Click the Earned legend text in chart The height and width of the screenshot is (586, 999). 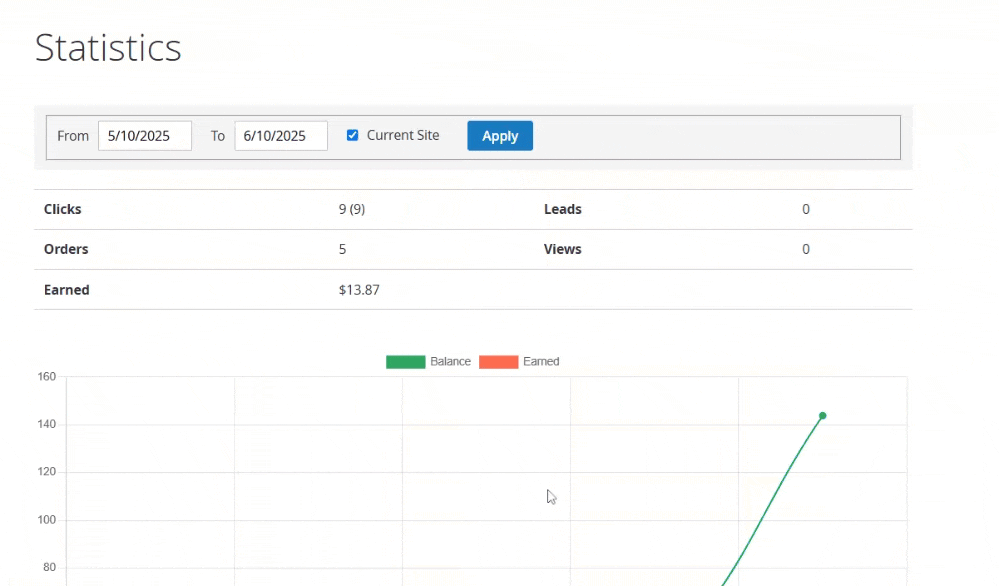(x=541, y=362)
